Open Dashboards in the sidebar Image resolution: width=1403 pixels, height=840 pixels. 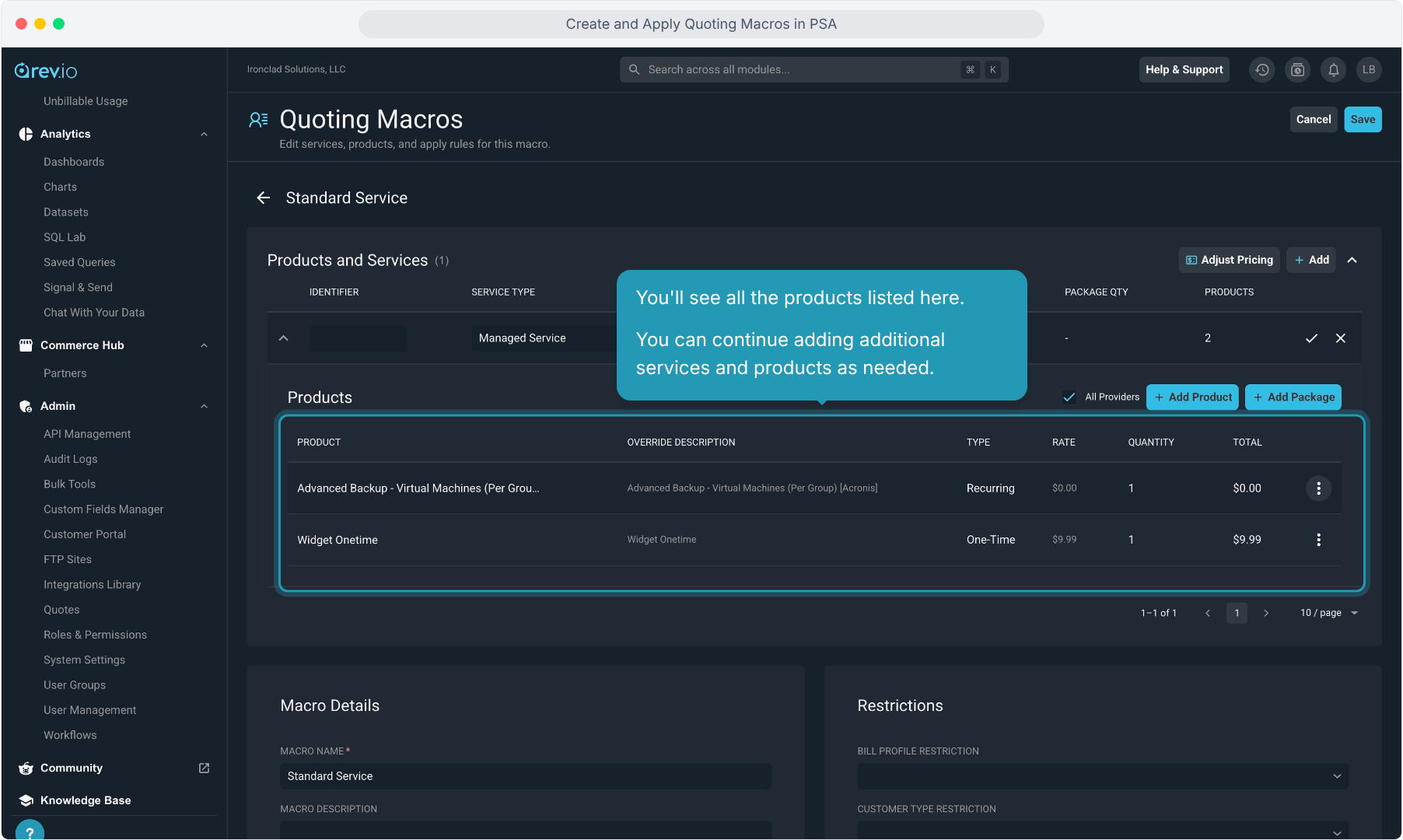coord(74,162)
